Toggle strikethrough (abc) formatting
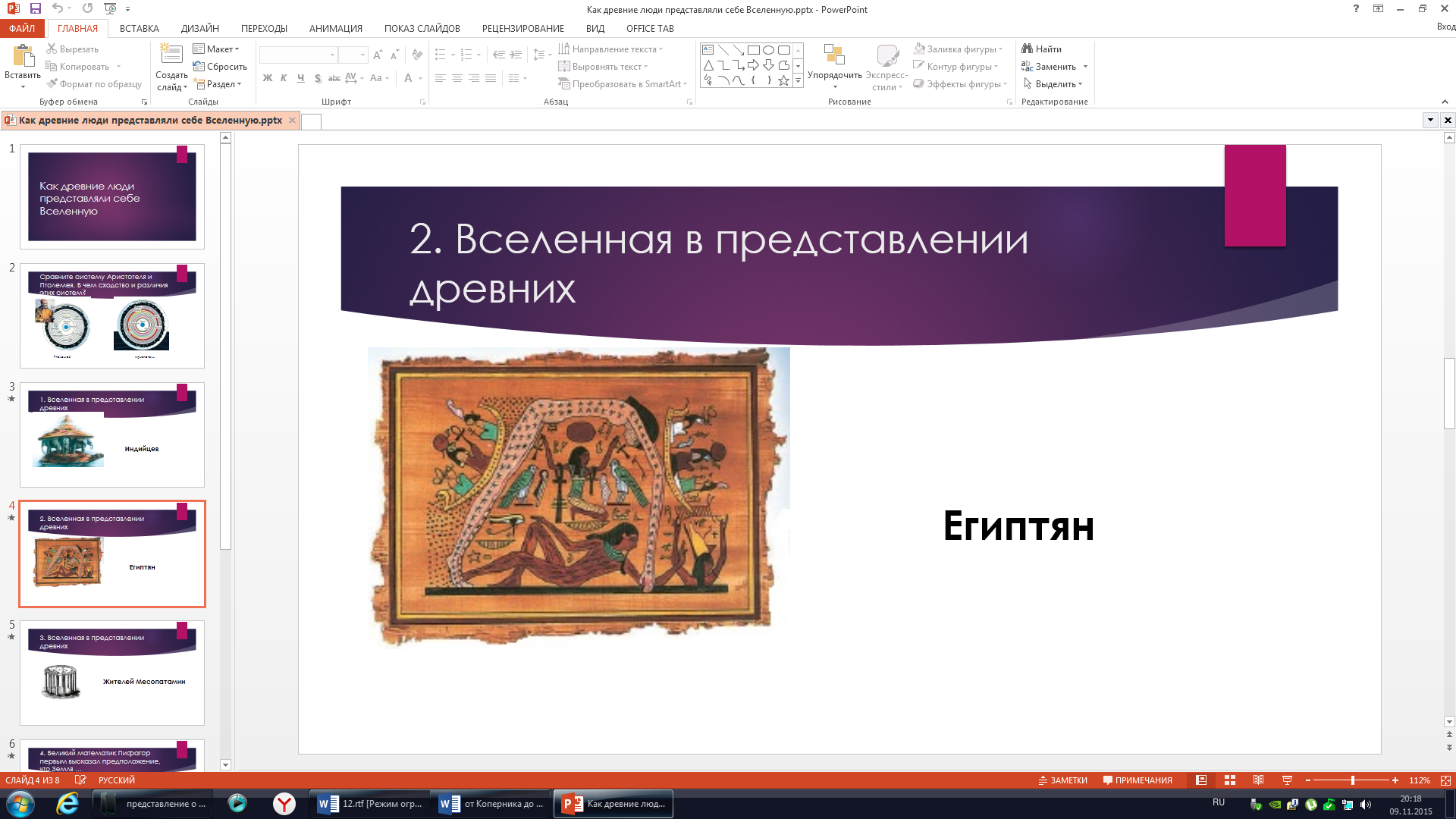The width and height of the screenshot is (1456, 819). [x=334, y=78]
